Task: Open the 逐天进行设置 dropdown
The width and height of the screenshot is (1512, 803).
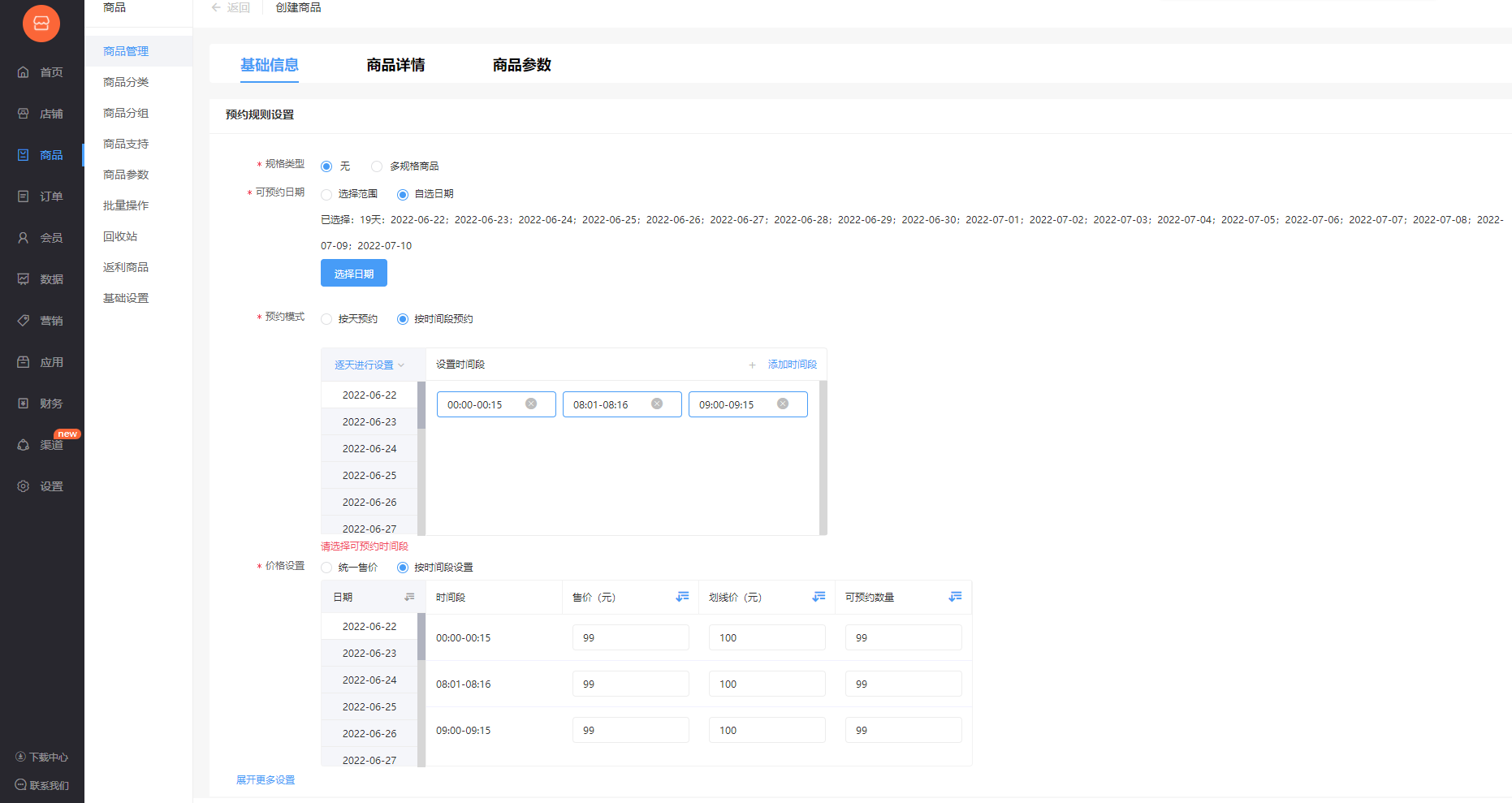Action: coord(369,365)
